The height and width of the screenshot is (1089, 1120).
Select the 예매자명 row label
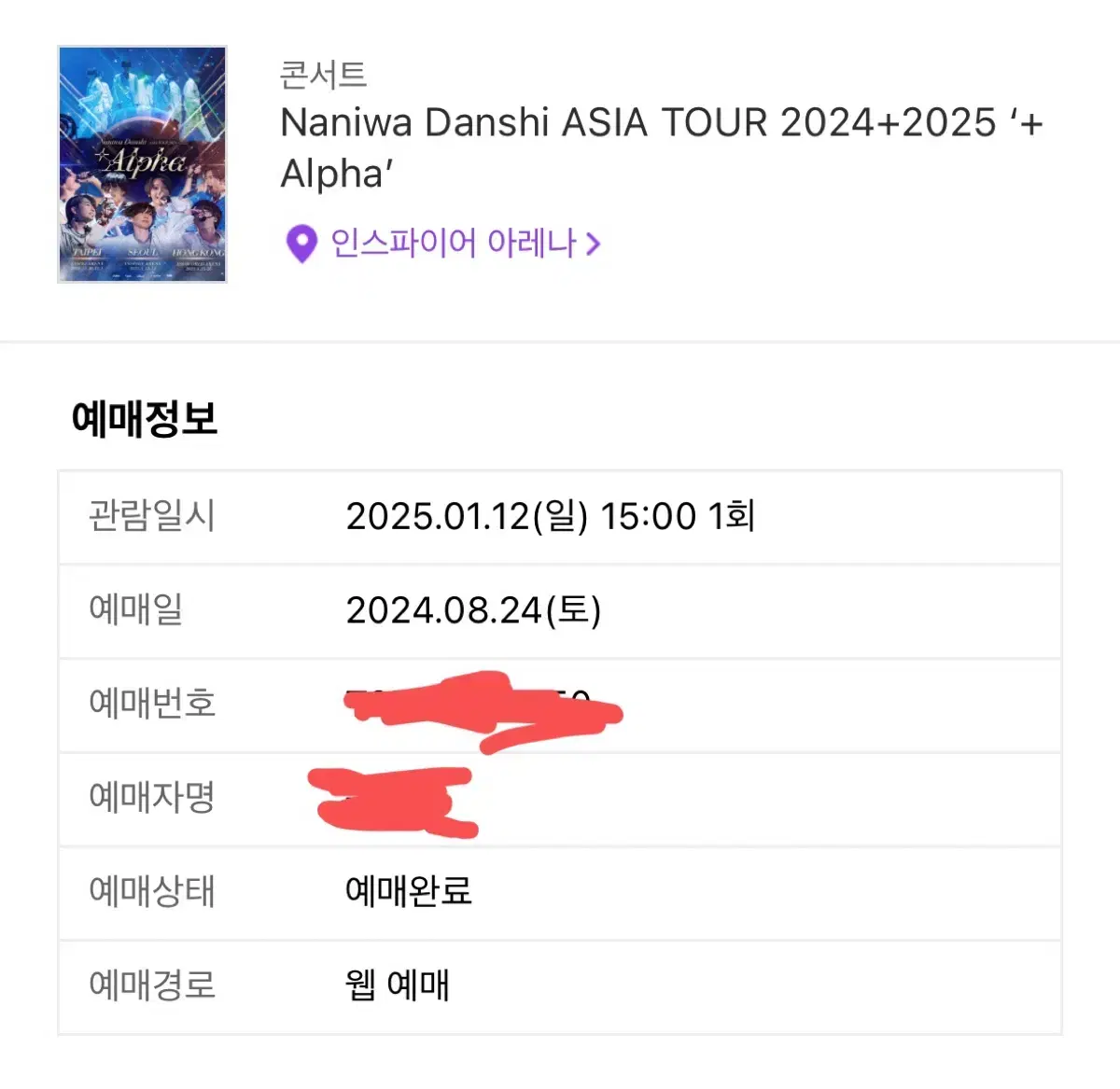tap(152, 797)
